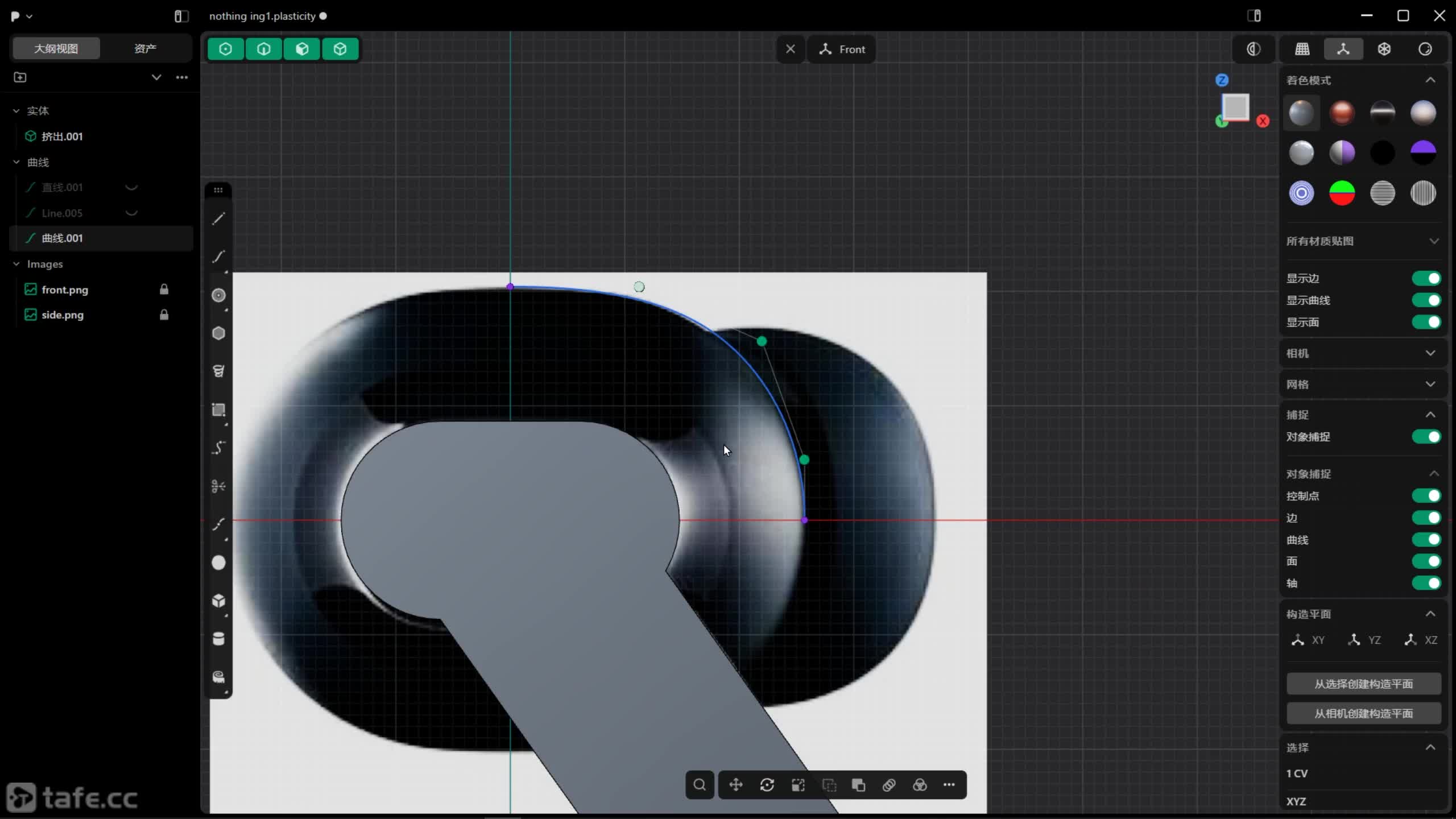Disable the 对象捕捉 snapping switch

tap(1426, 437)
